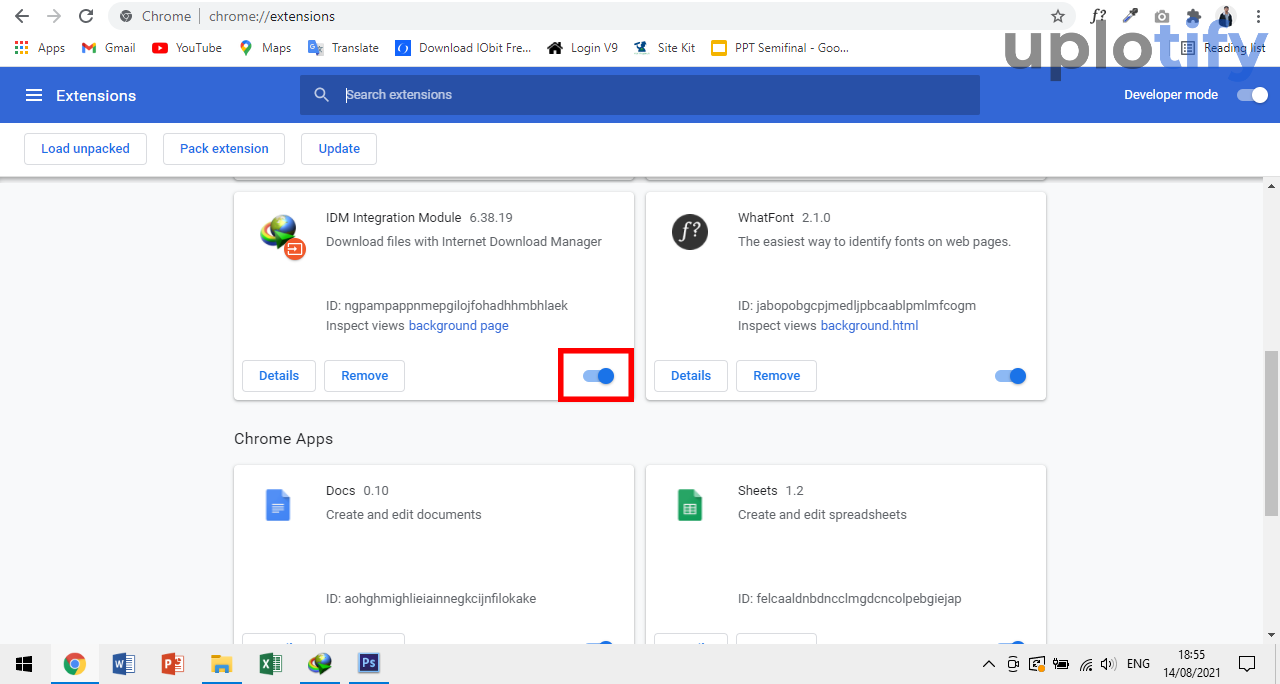Click the Docs app icon
Image resolution: width=1280 pixels, height=684 pixels.
(x=278, y=505)
